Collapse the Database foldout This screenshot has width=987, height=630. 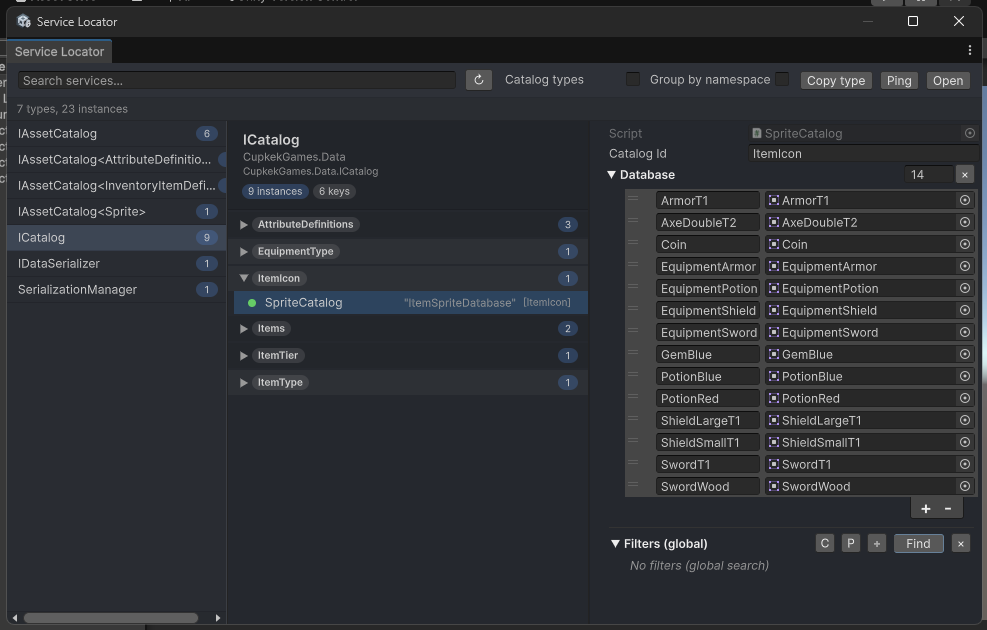[612, 174]
